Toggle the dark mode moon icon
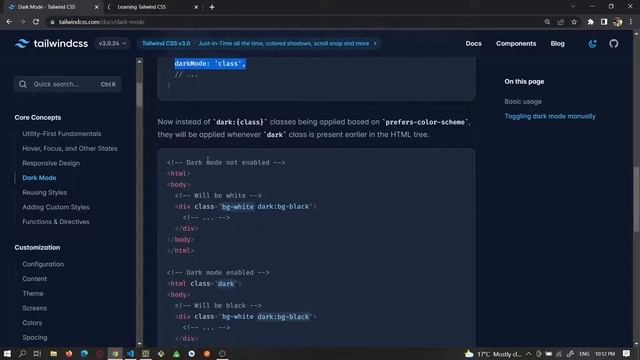This screenshot has height=360, width=640. point(592,44)
